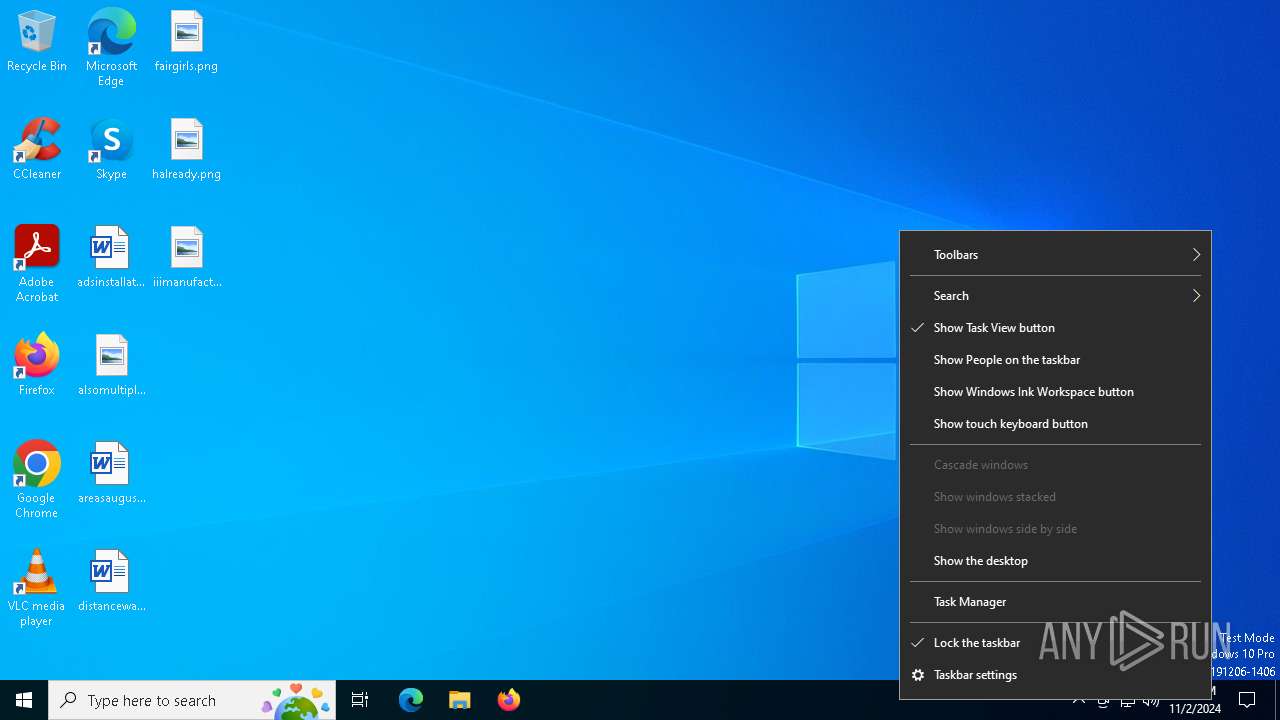Select the Microsoft Edge desktop shortcut
Image resolution: width=1280 pixels, height=720 pixels.
(x=111, y=48)
